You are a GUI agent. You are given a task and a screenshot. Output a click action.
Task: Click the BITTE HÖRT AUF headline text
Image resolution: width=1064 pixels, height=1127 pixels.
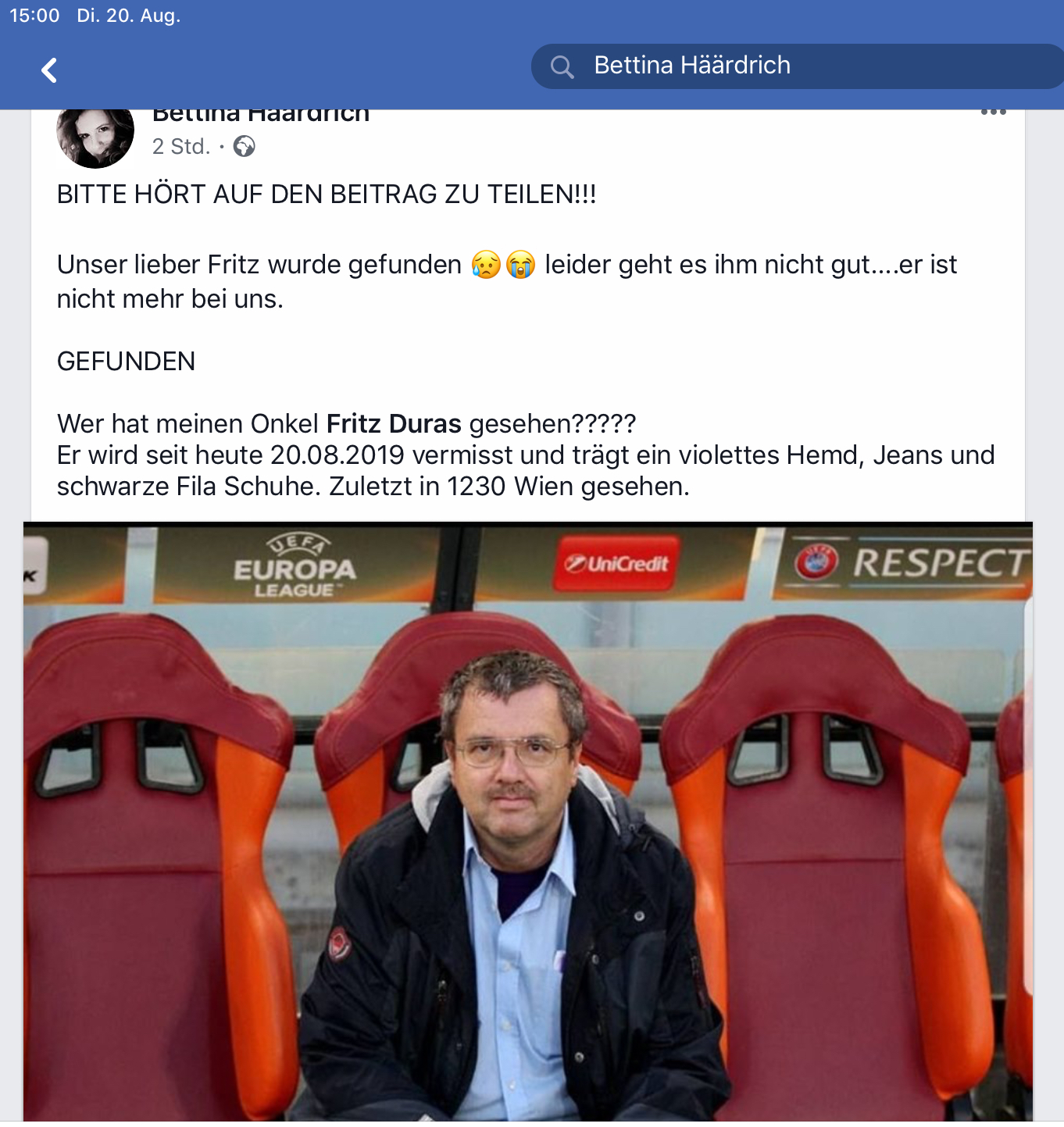pyautogui.click(x=327, y=194)
